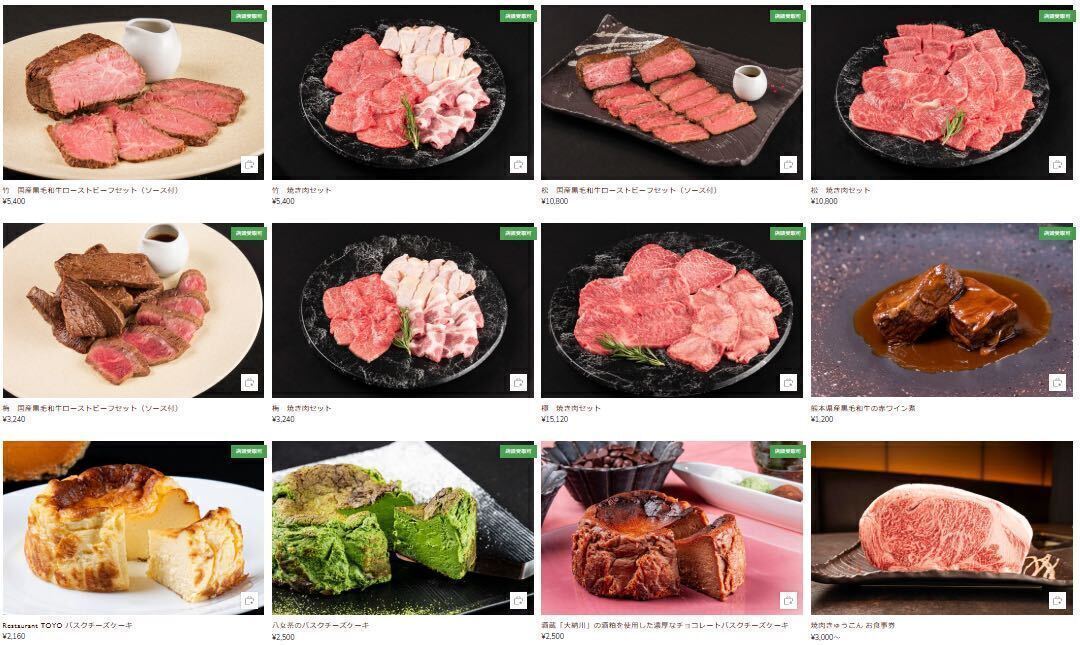
Task: Open the ¥10,800 松 焼き肉セット product image
Action: pyautogui.click(x=942, y=92)
